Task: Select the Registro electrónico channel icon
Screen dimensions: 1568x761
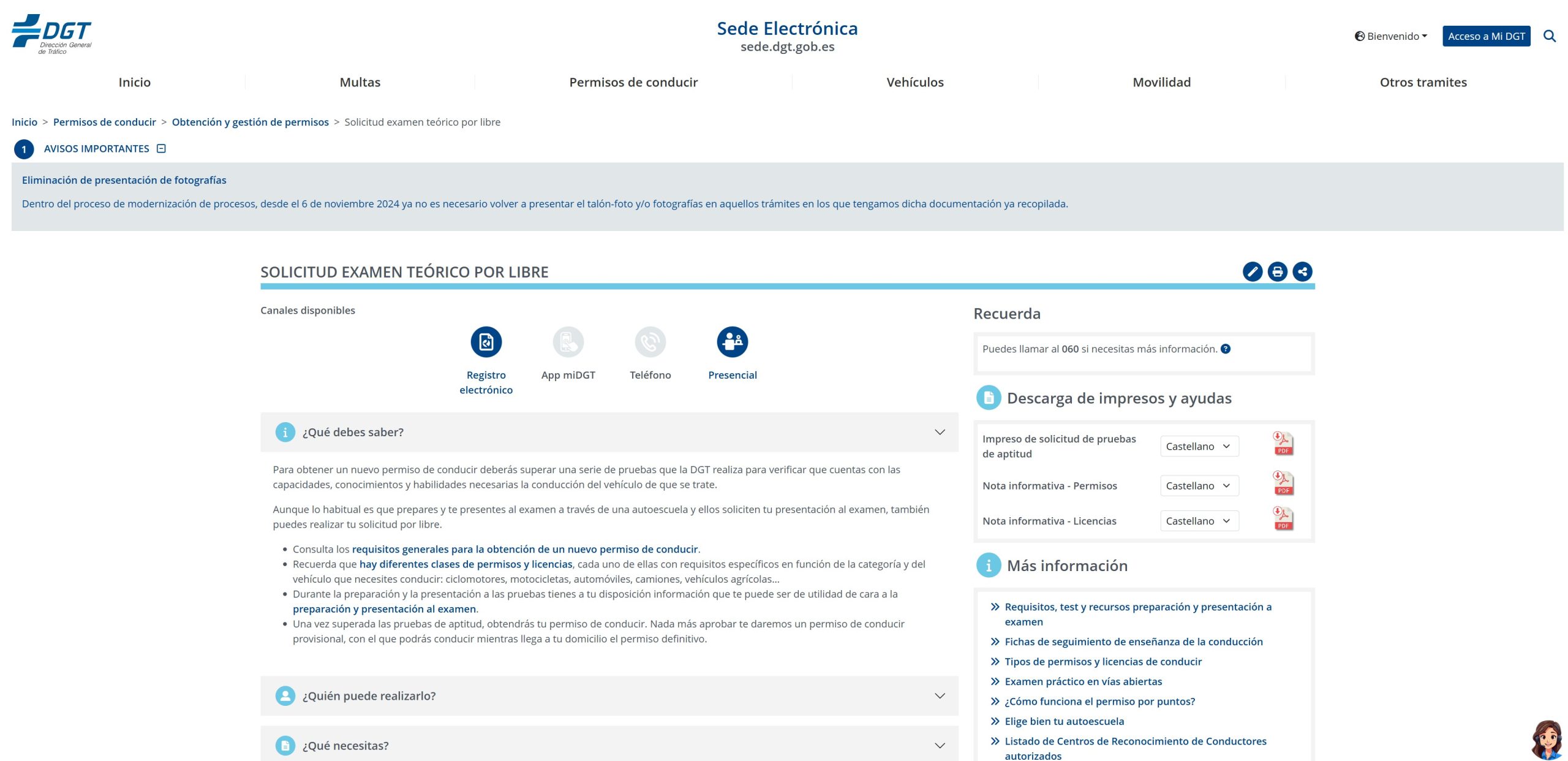Action: [486, 342]
